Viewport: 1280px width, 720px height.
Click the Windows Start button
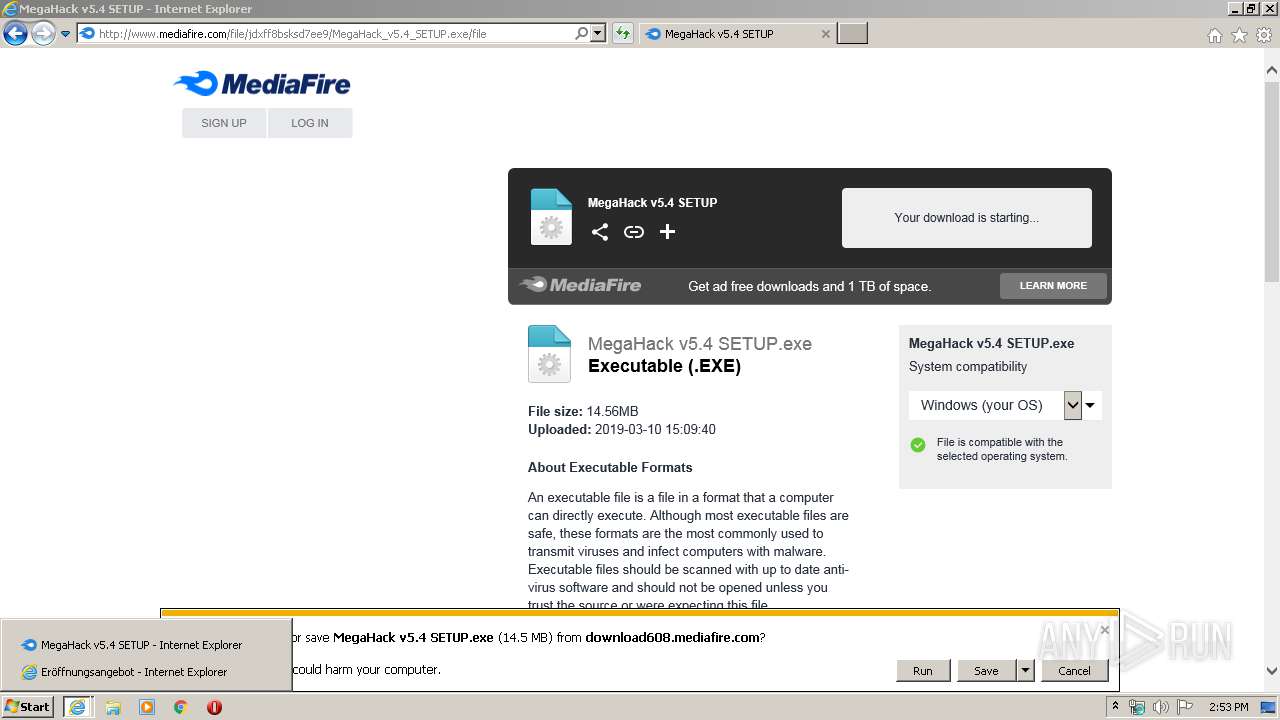28,707
